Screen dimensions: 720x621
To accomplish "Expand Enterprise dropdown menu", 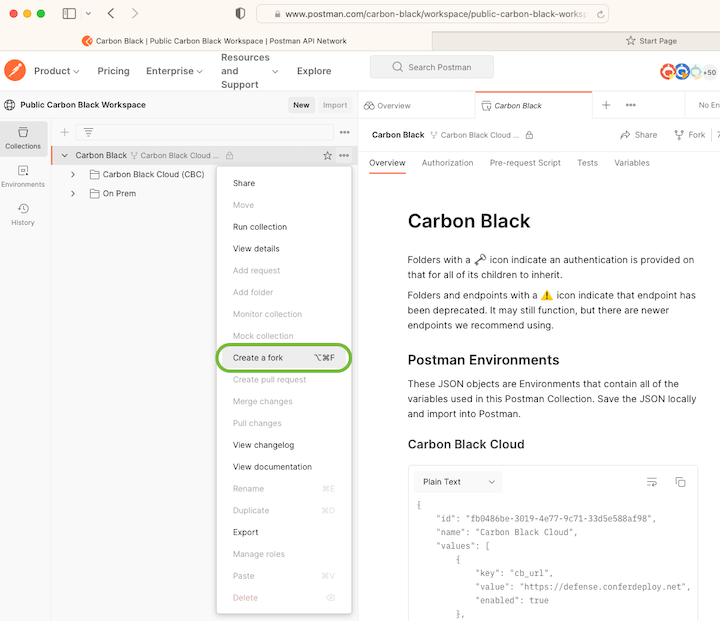I will pos(174,71).
